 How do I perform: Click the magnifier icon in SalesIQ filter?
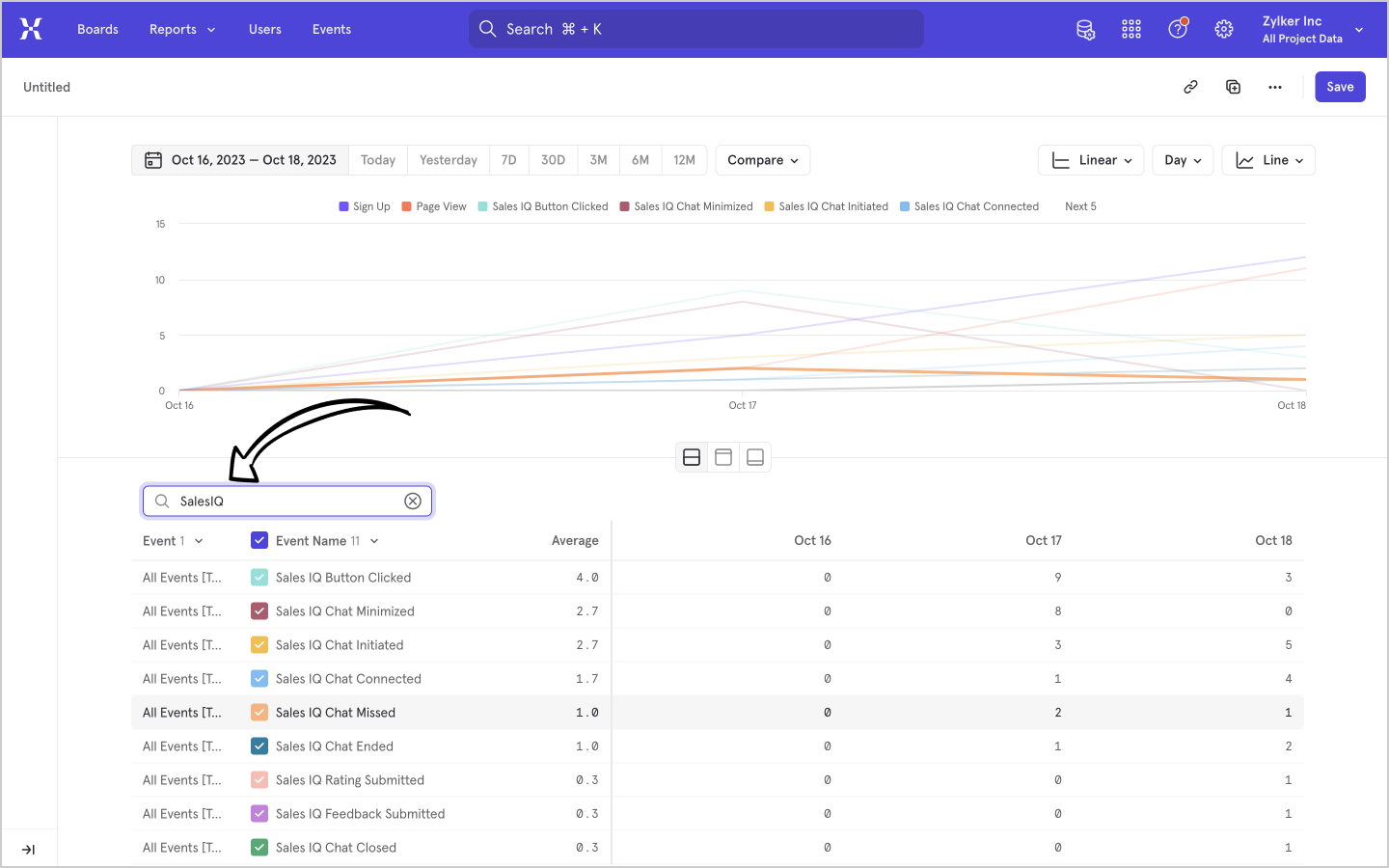pos(162,501)
